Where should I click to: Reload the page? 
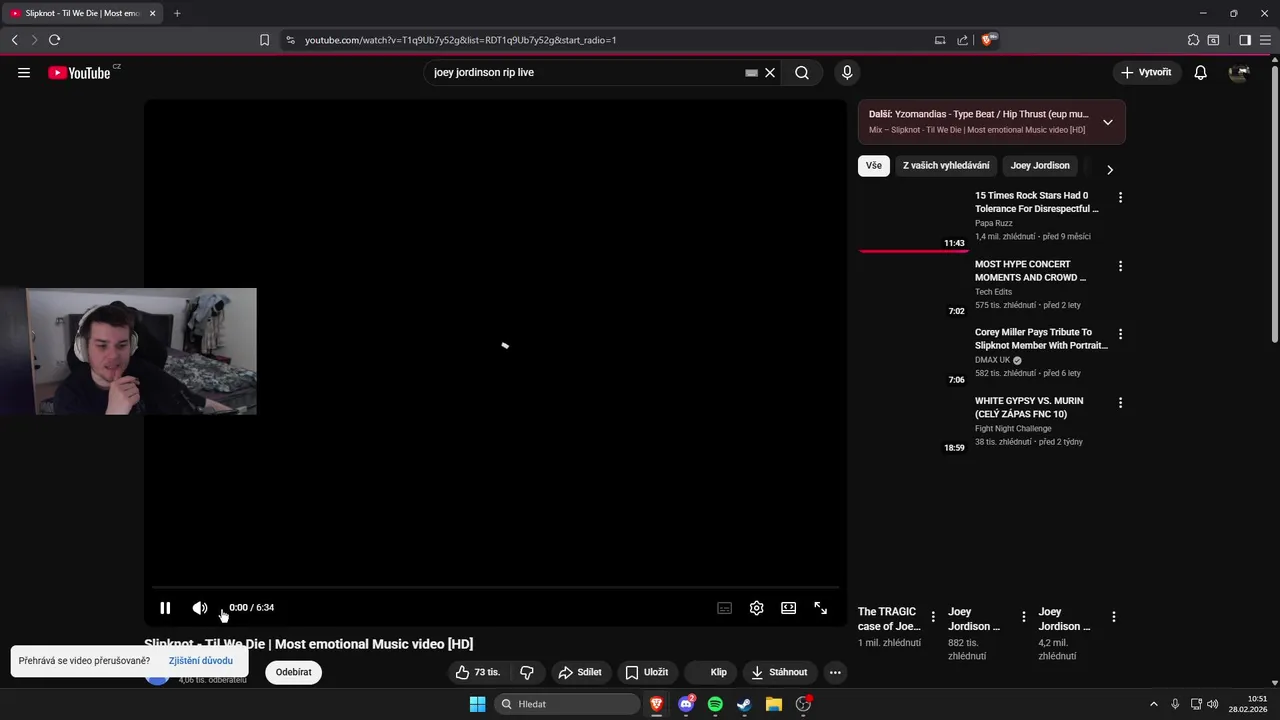pyautogui.click(x=54, y=40)
